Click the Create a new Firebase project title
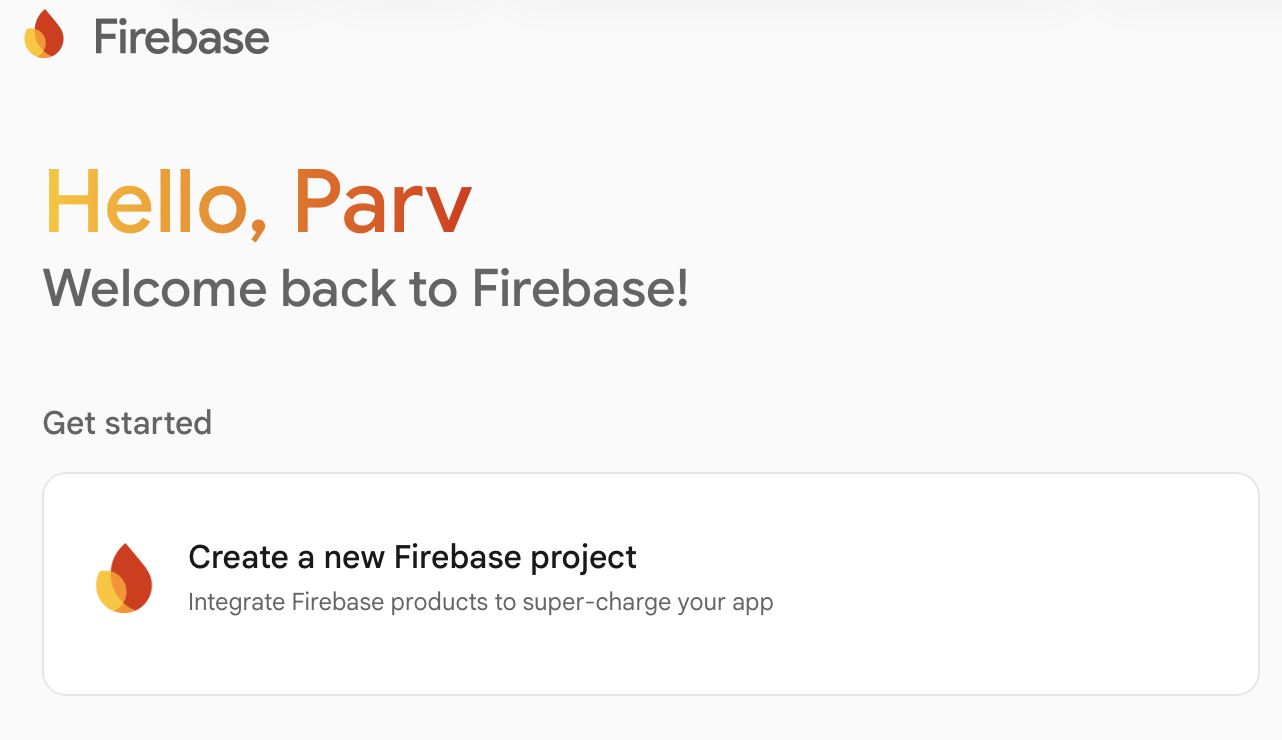 (x=412, y=557)
